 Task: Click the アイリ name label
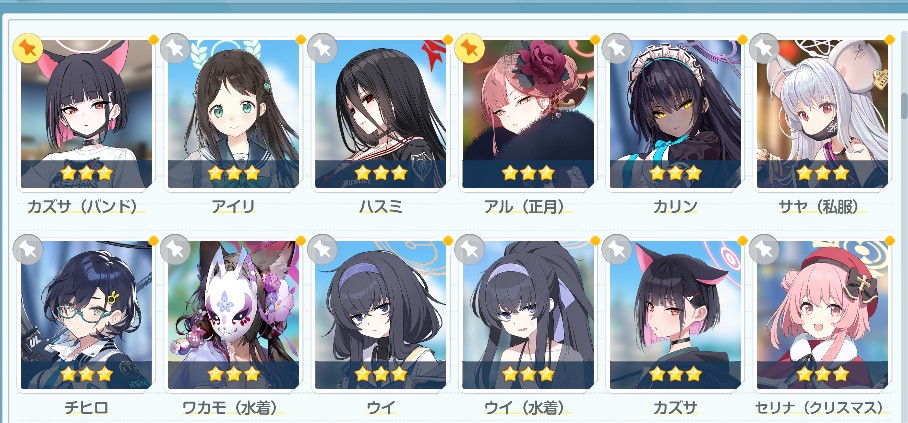[233, 206]
